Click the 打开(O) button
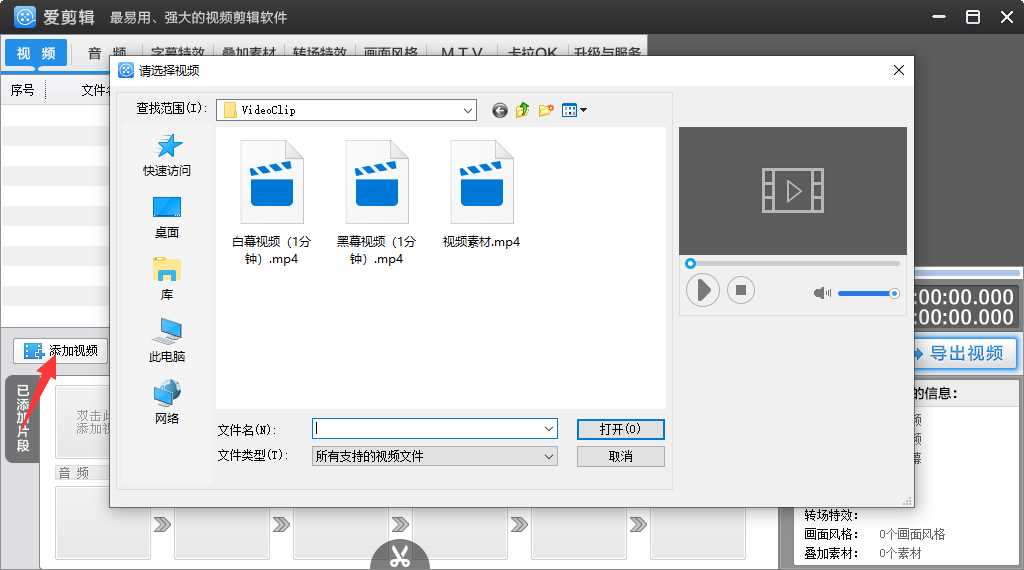The width and height of the screenshot is (1024, 570). tap(620, 429)
